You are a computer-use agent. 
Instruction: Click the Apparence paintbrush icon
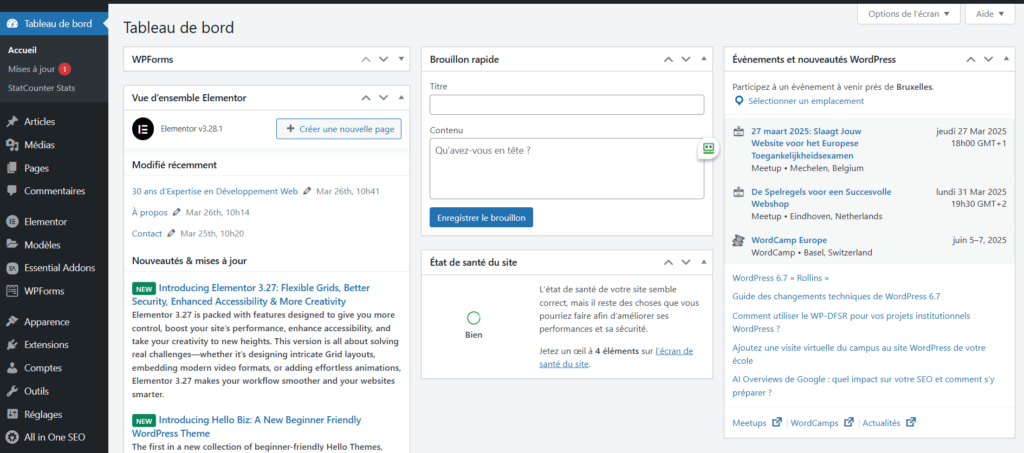pos(12,322)
